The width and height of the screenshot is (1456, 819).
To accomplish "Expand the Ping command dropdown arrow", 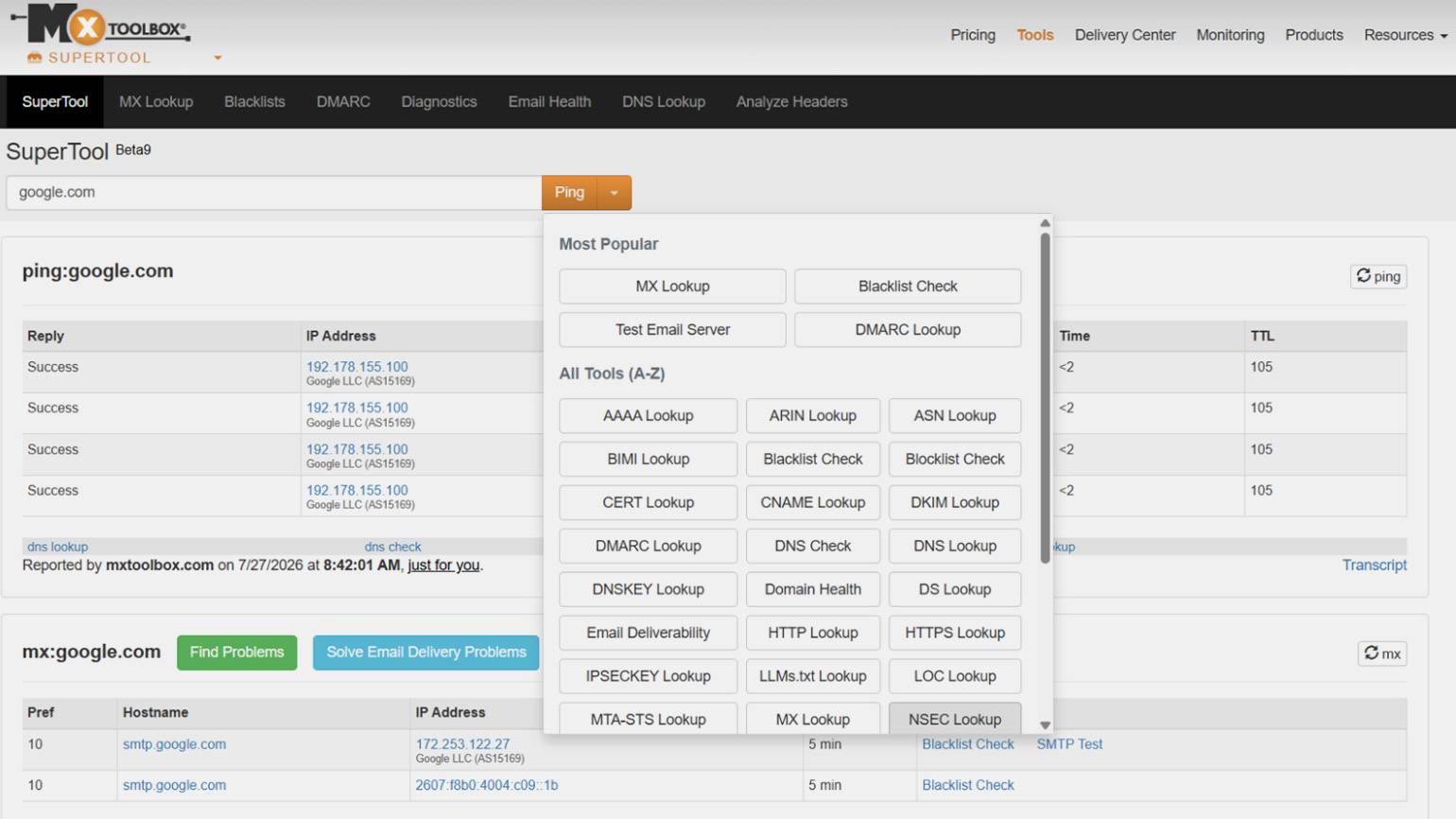I will pos(615,193).
